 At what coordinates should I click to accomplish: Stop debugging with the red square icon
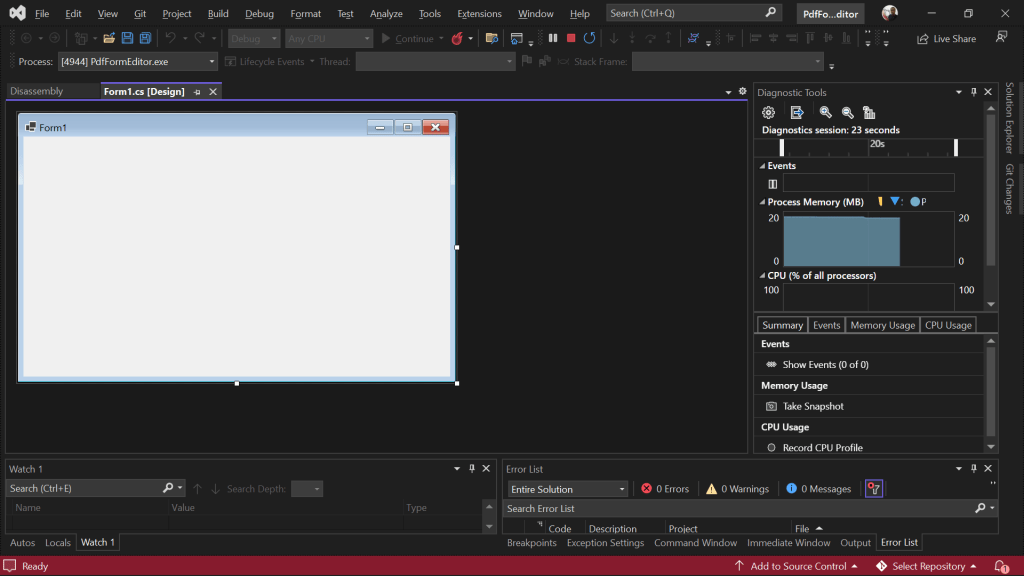pyautogui.click(x=571, y=39)
